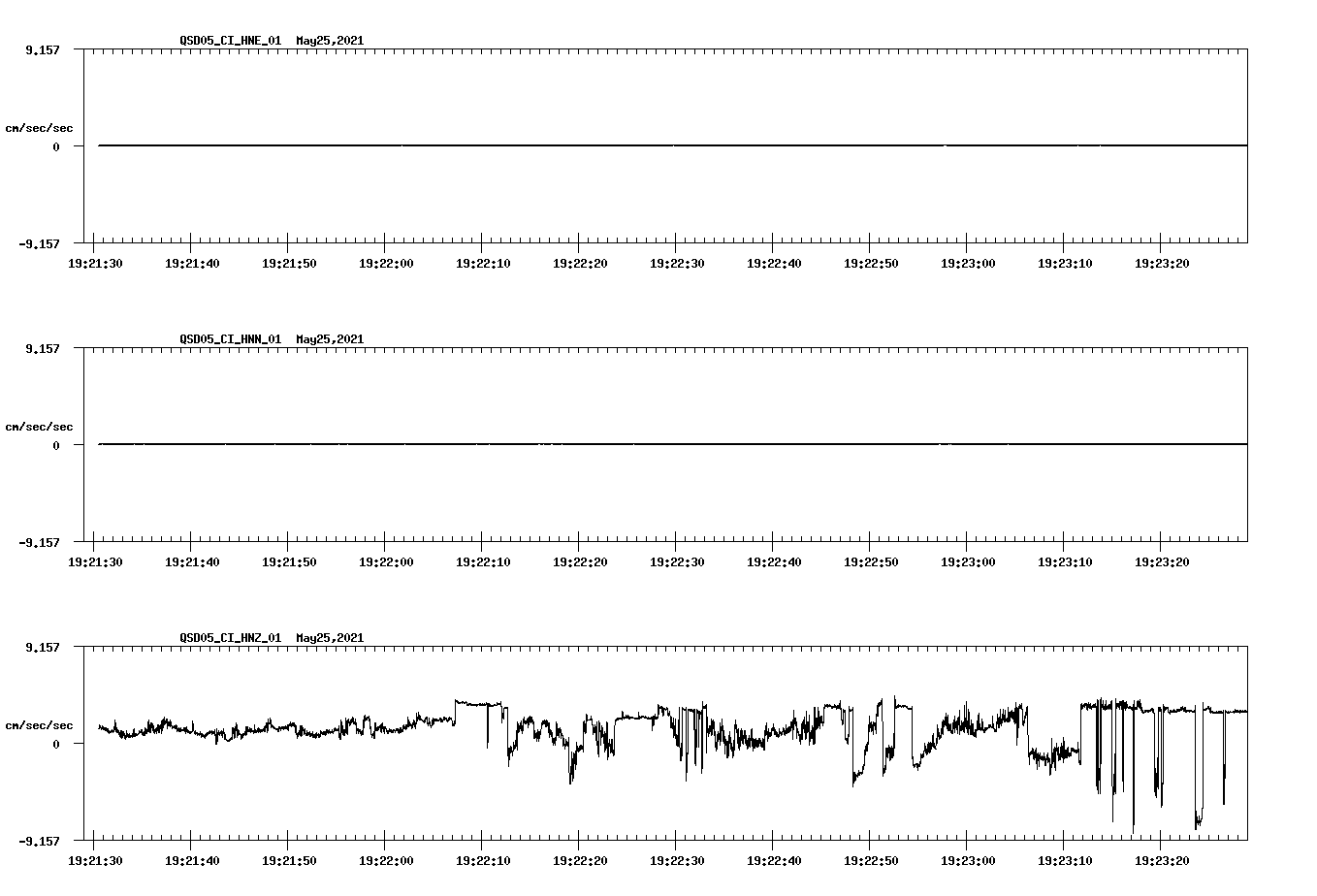Viewport: 1317px width, 896px height.
Task: Click the flat HNN waveform trace
Action: click(x=582, y=444)
